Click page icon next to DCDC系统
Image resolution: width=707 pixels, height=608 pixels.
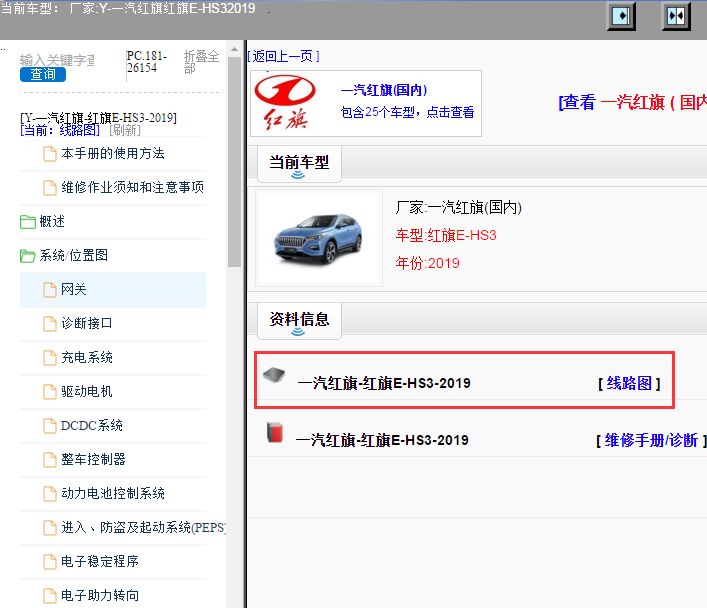(50, 425)
